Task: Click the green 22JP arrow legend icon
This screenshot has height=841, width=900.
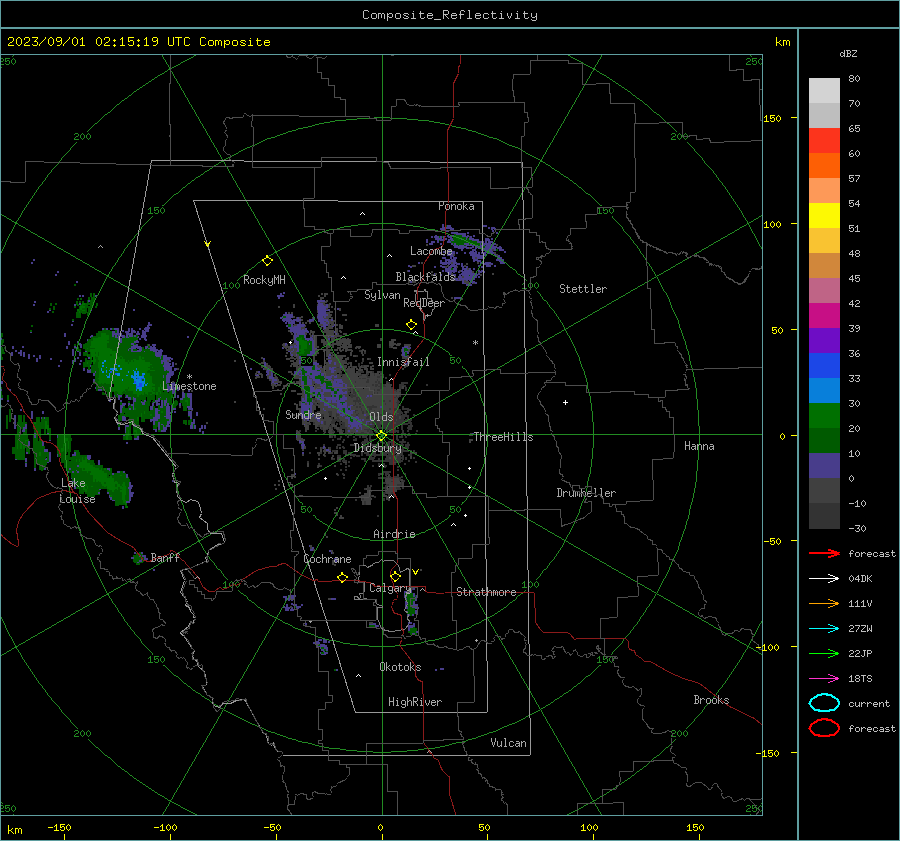Action: coord(824,653)
